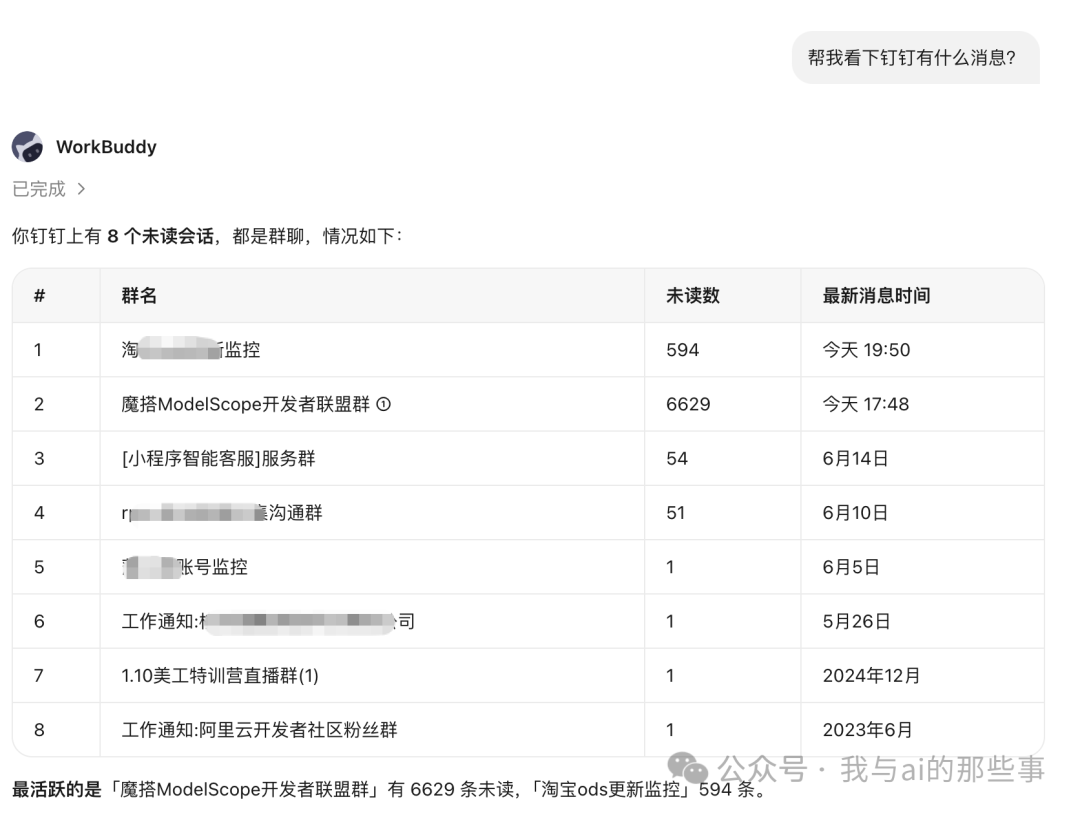The image size is (1080, 813).
Task: Select the user message bubble 帮我看下钉钉有什么消息?
Action: coord(915,58)
